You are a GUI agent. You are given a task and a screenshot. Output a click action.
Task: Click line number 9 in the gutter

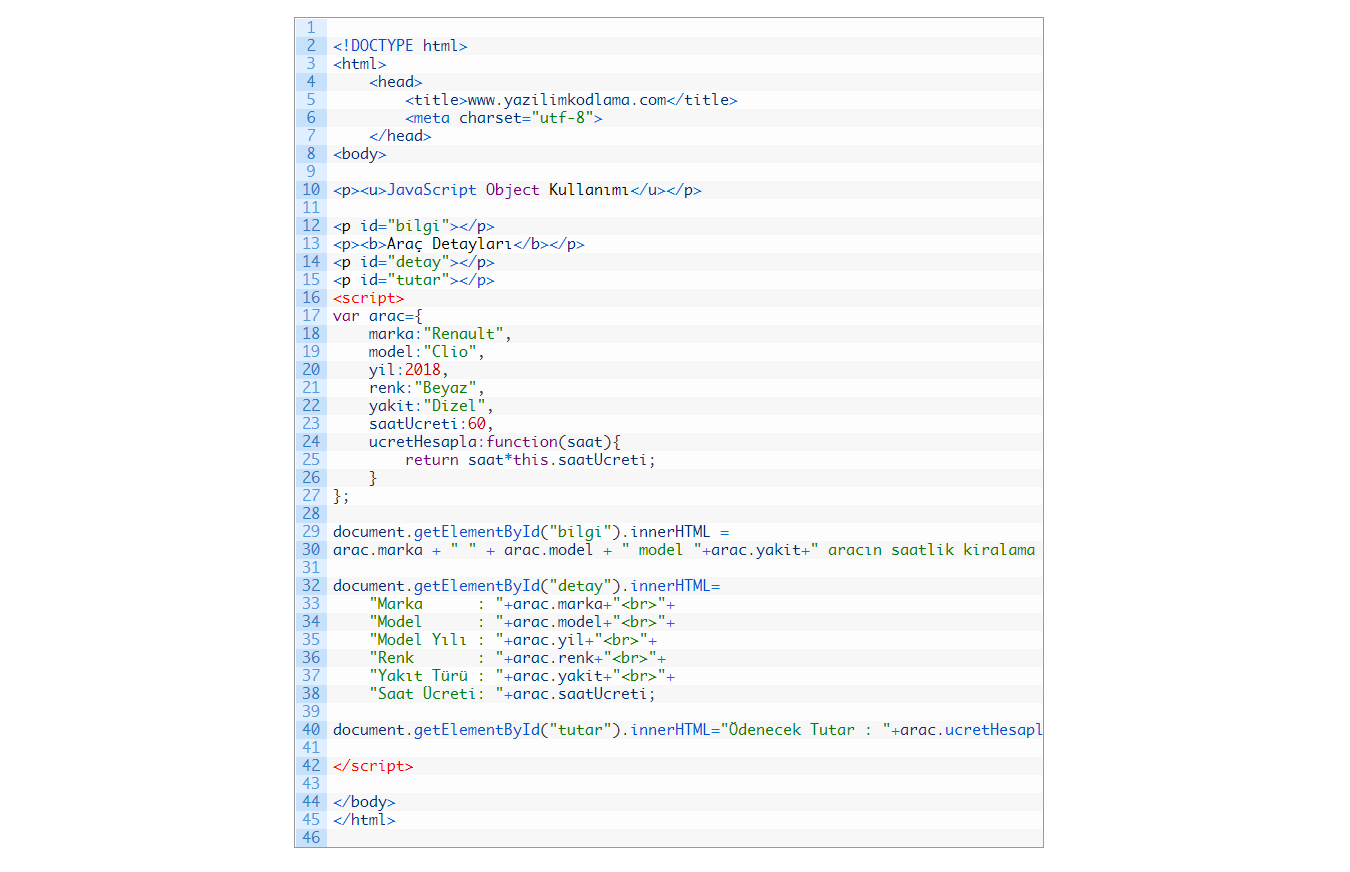(311, 172)
